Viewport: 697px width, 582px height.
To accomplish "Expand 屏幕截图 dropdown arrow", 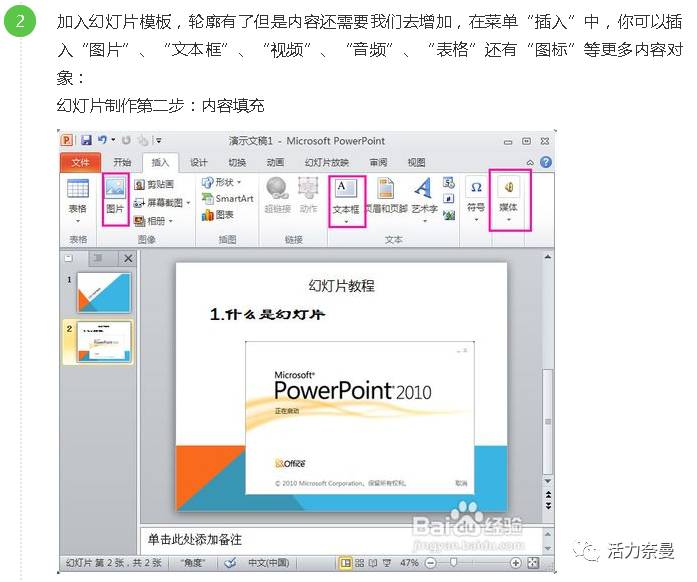I will [x=188, y=203].
